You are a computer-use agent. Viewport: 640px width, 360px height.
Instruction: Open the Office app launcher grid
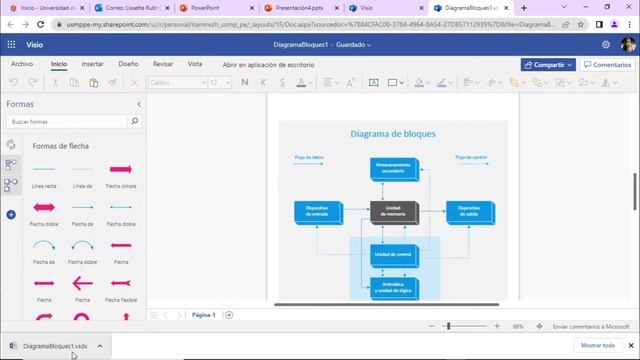11,44
